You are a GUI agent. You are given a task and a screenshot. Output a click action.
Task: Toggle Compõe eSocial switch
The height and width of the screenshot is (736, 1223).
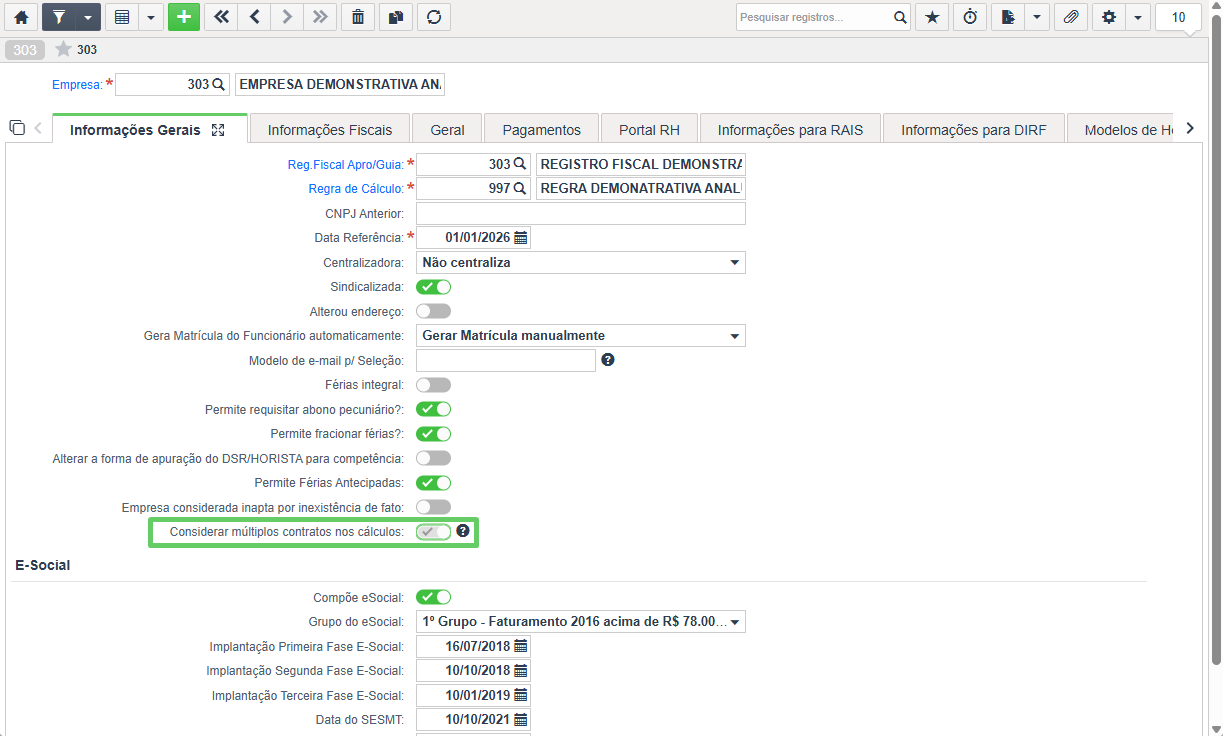click(x=434, y=597)
